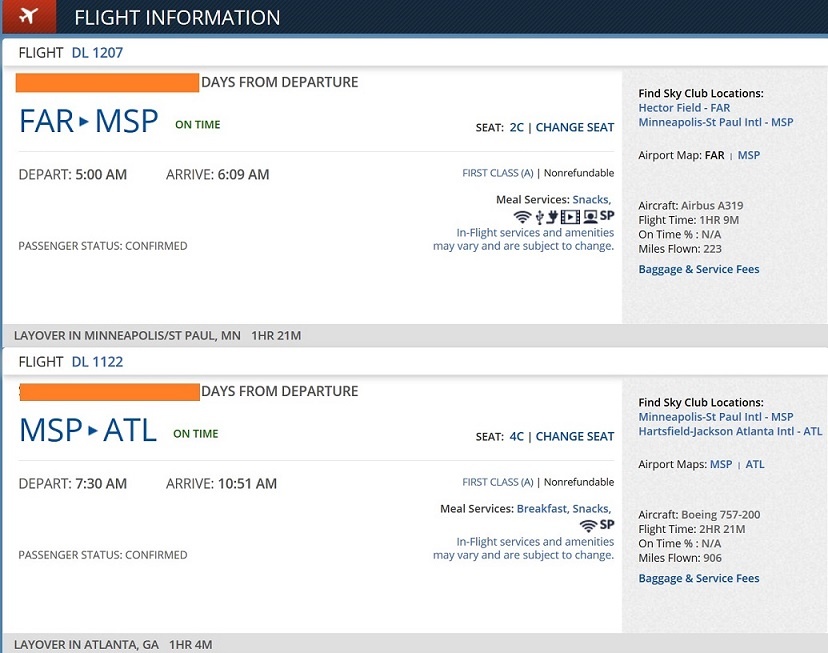Image resolution: width=828 pixels, height=653 pixels.
Task: Click First Class (A) fare link for DL 1122
Action: [498, 482]
